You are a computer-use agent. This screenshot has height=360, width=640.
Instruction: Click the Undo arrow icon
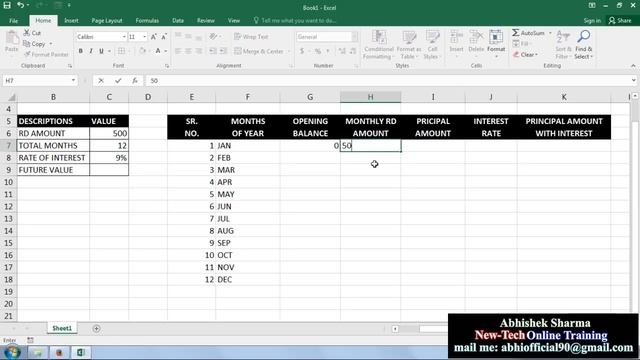click(x=20, y=5)
